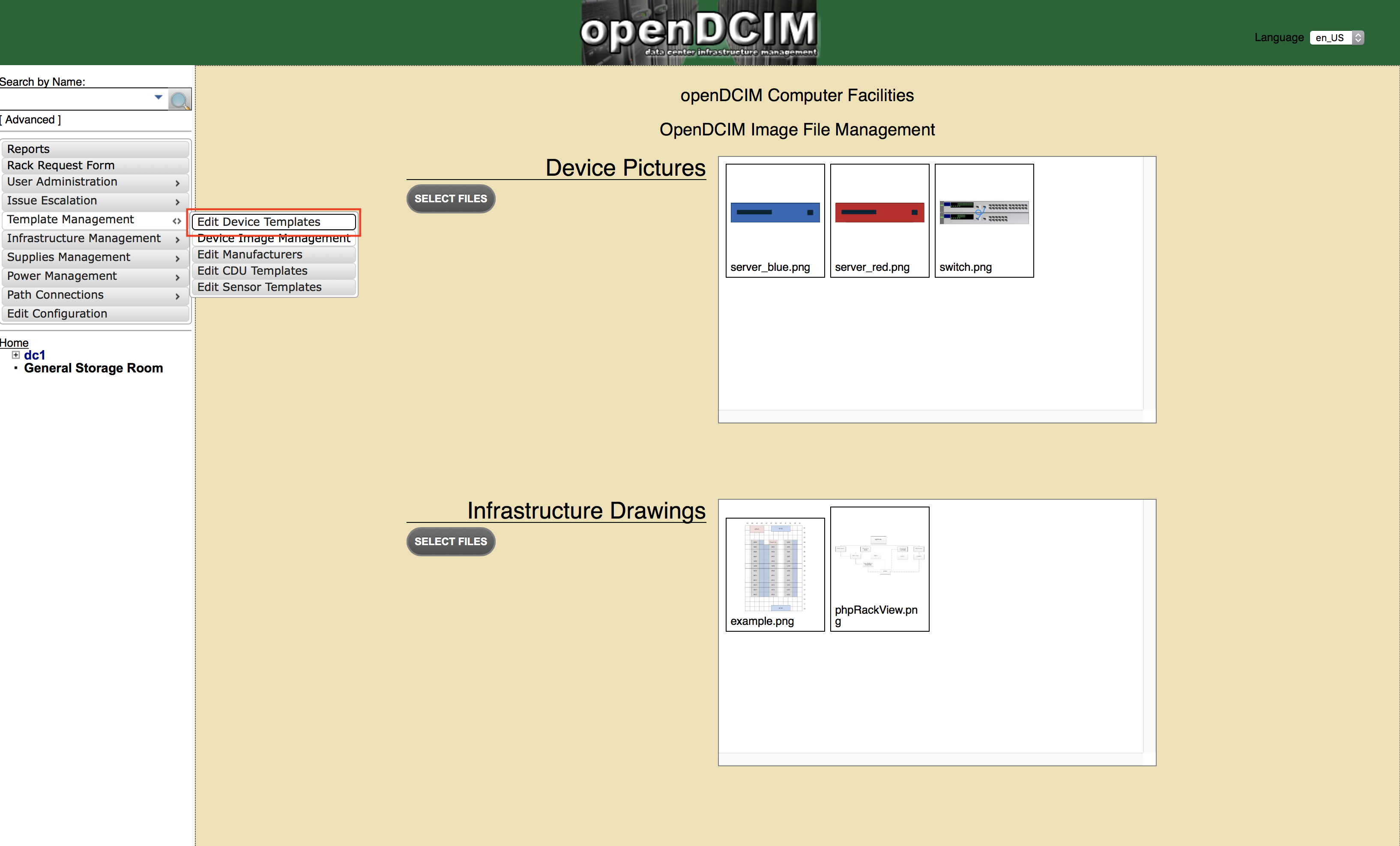Open the search name dropdown arrow

[159, 97]
